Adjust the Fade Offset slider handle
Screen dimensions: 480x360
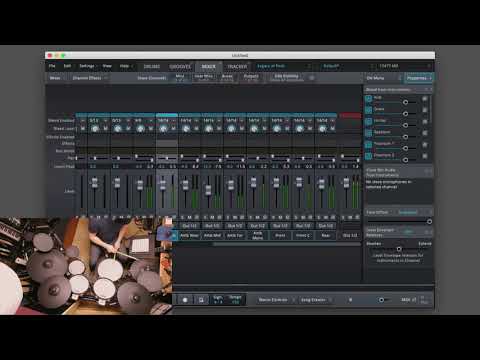(429, 221)
